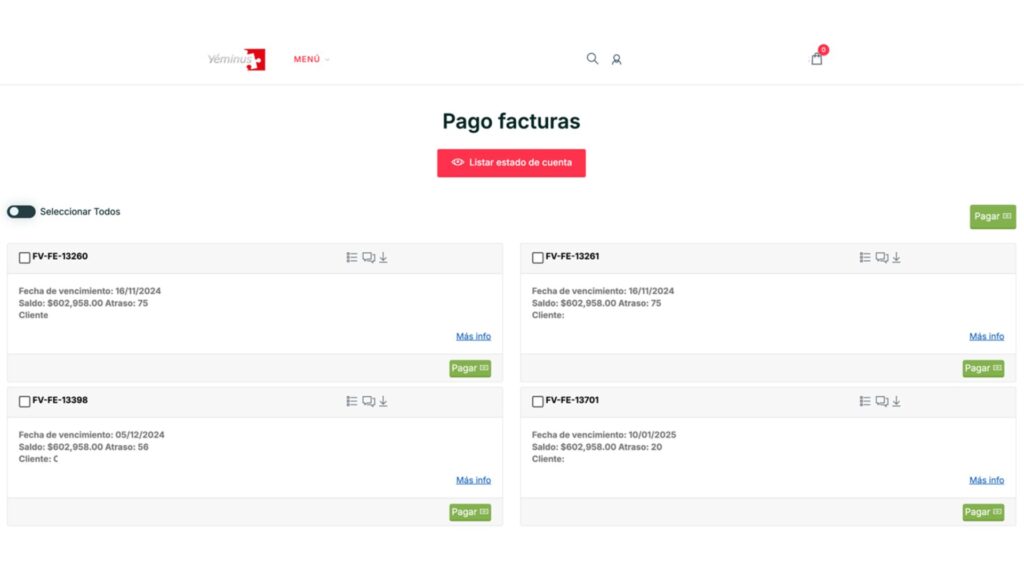
Task: Click the Yeminus logo
Action: point(237,60)
